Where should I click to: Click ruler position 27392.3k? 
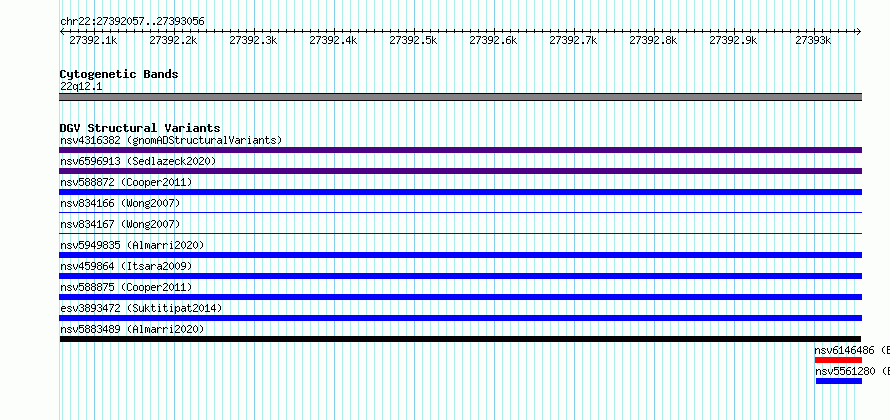[x=253, y=40]
